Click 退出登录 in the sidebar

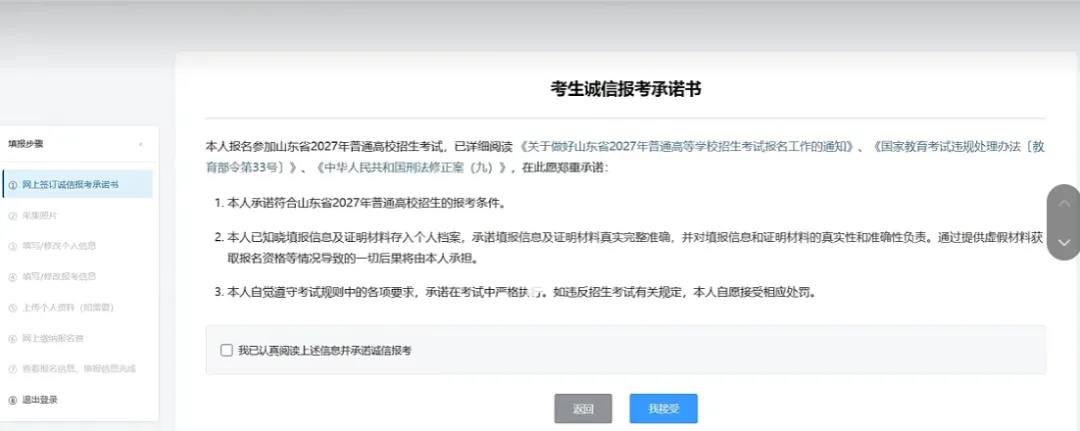click(x=40, y=399)
